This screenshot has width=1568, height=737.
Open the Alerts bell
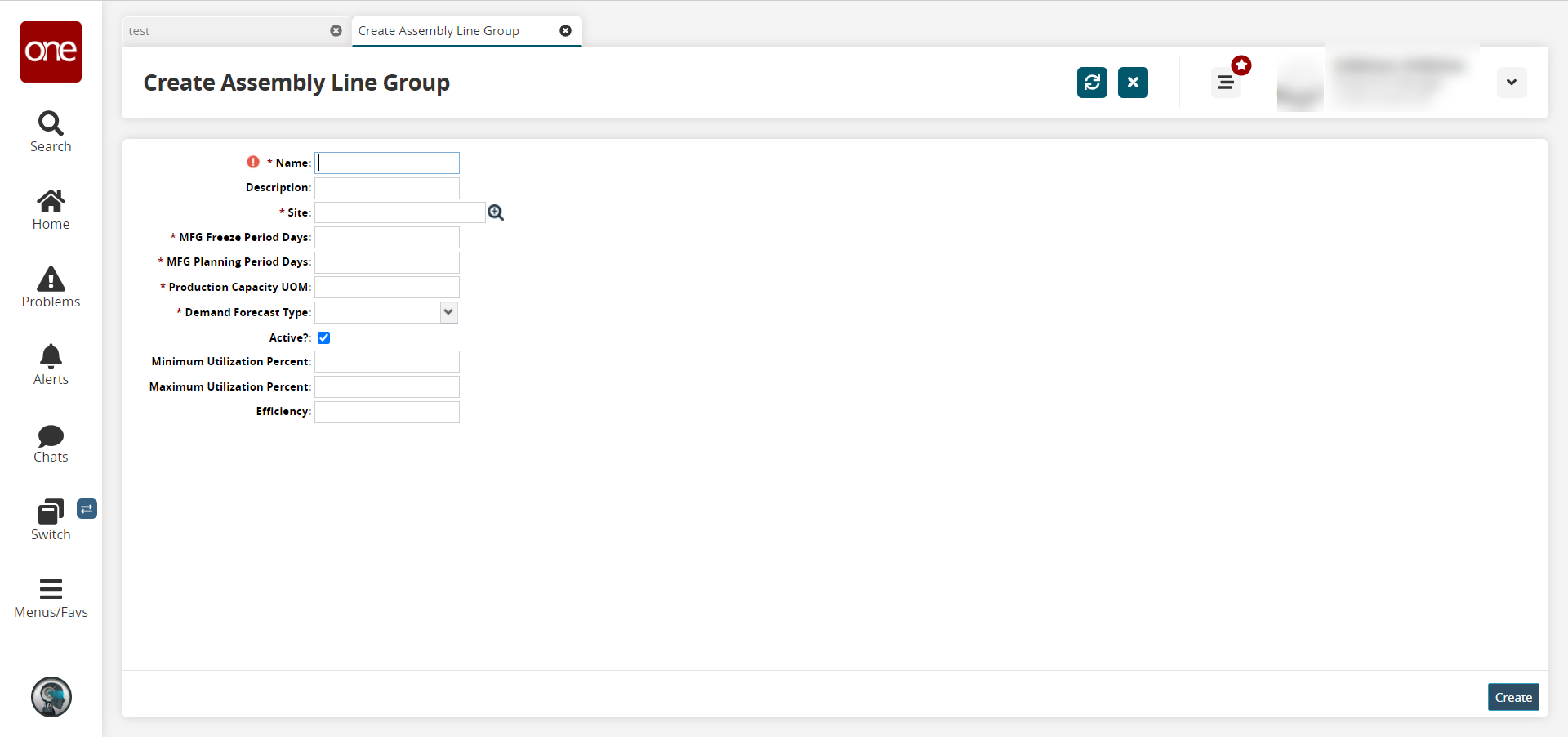[51, 365]
